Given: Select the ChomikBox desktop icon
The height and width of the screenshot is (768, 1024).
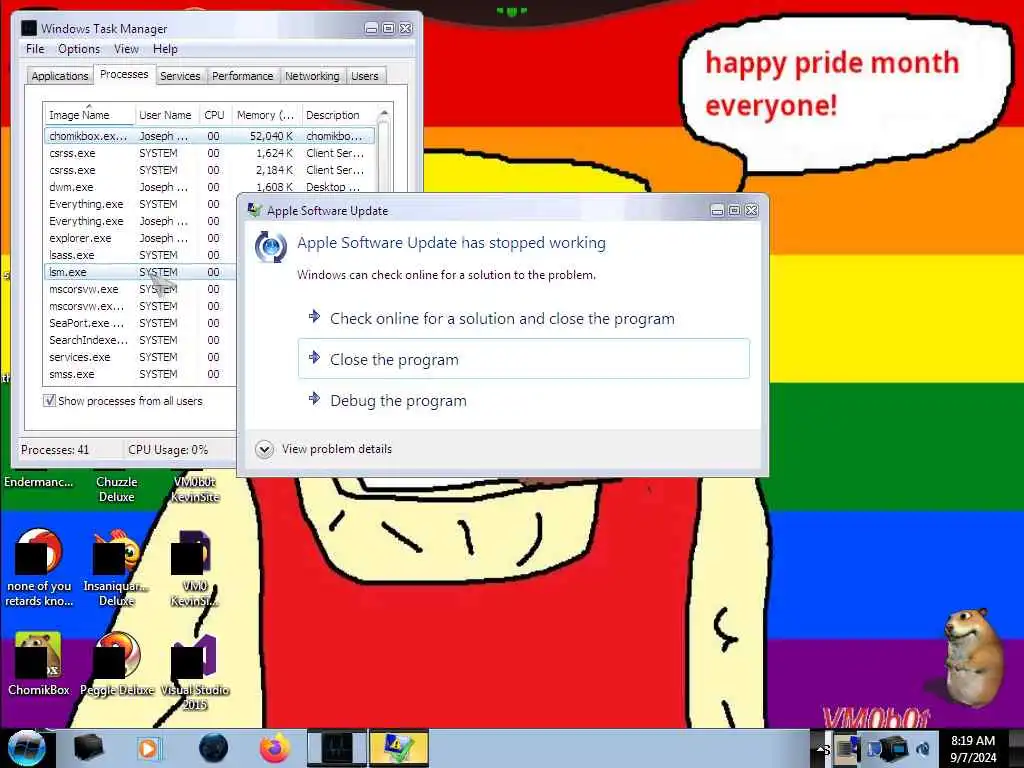Looking at the screenshot, I should (x=39, y=664).
